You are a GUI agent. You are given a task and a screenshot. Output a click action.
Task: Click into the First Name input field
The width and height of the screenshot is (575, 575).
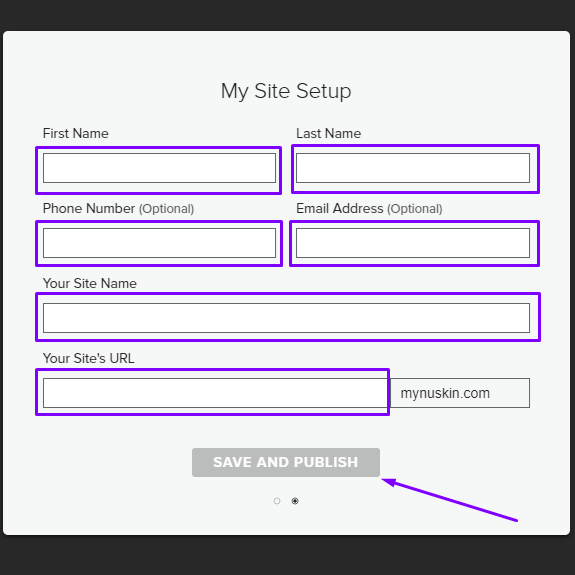point(159,168)
